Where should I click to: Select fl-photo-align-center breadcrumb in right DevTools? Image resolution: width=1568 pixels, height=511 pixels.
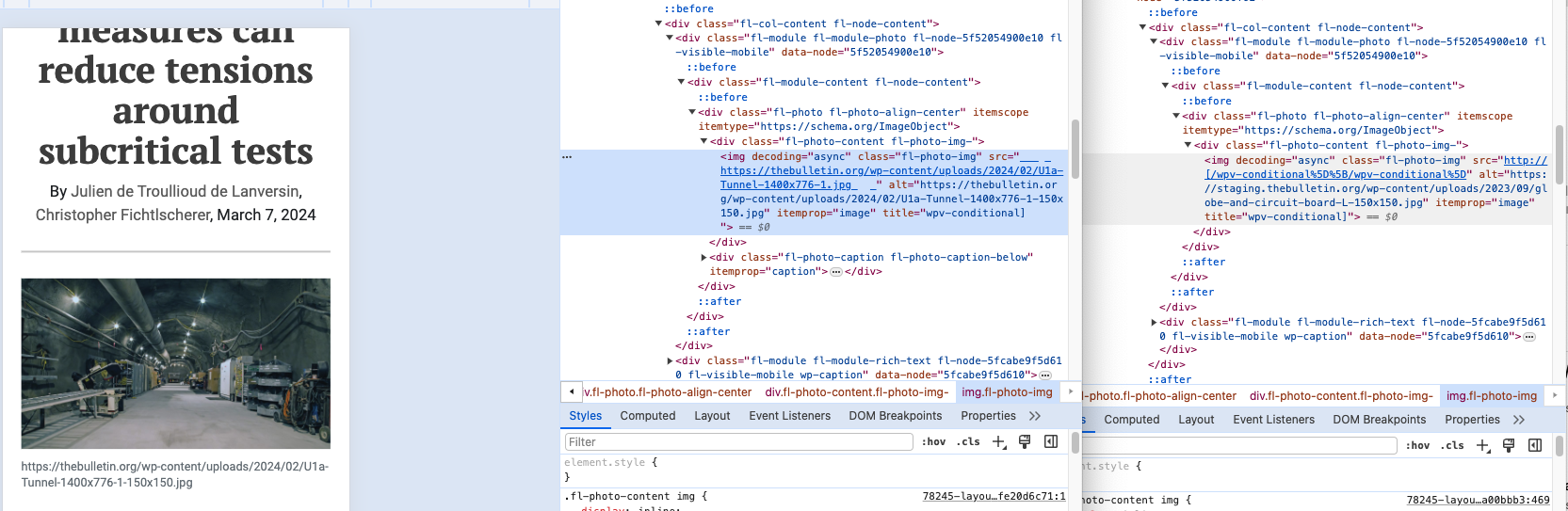1160,396
